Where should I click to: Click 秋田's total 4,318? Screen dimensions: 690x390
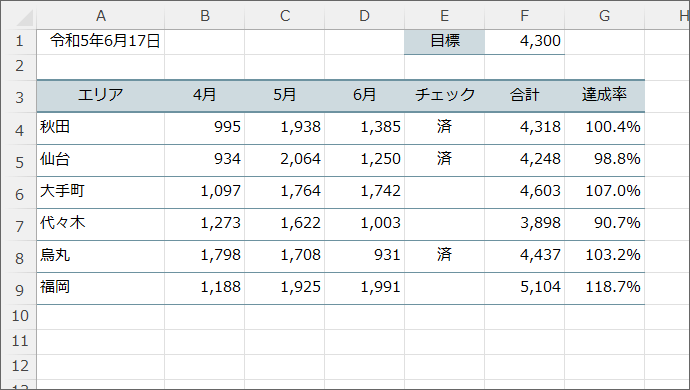(525, 128)
